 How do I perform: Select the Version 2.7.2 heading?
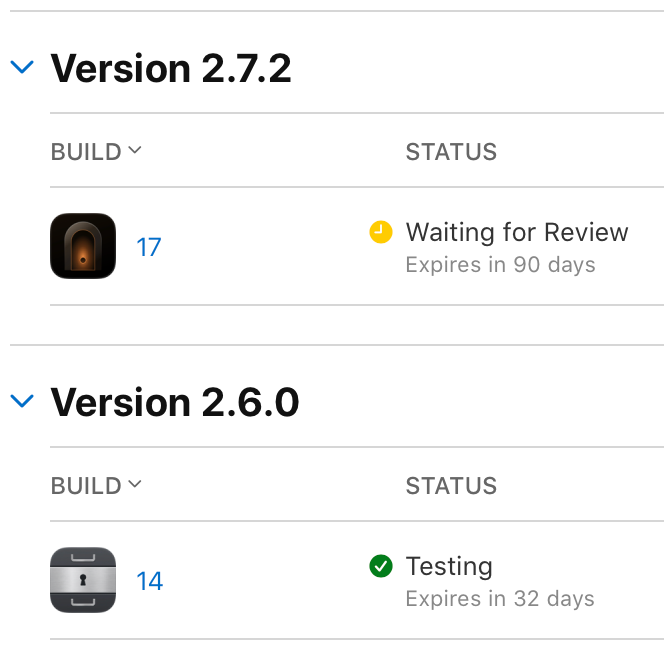(x=171, y=68)
